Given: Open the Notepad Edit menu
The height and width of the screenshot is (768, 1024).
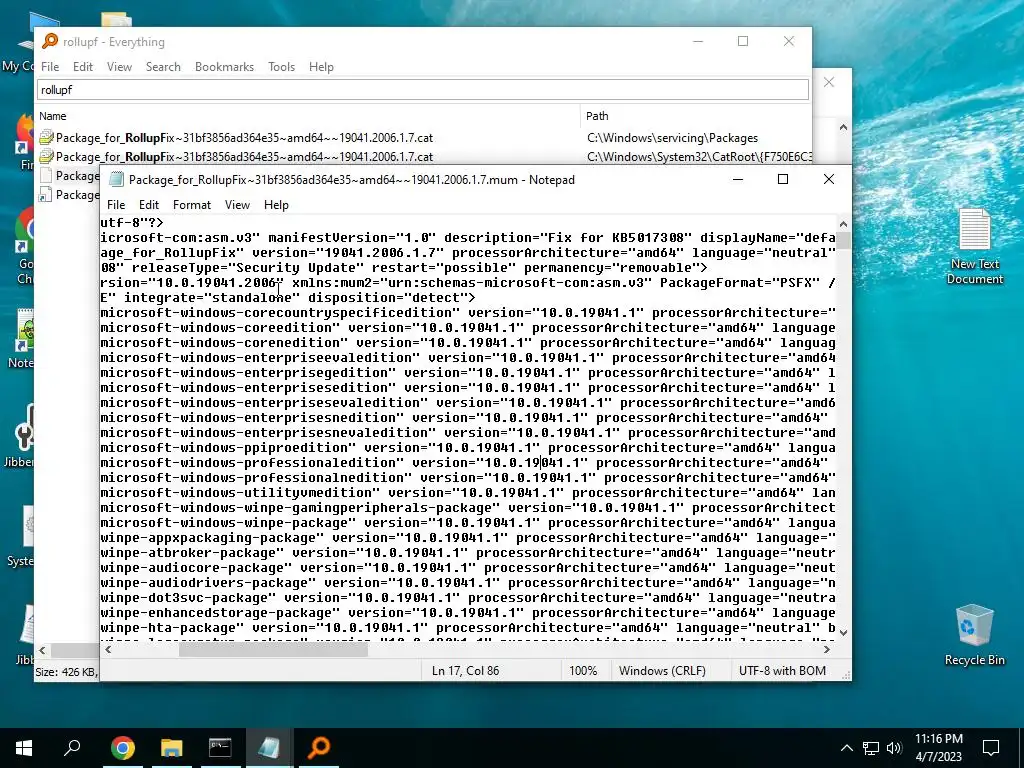Looking at the screenshot, I should (x=149, y=205).
